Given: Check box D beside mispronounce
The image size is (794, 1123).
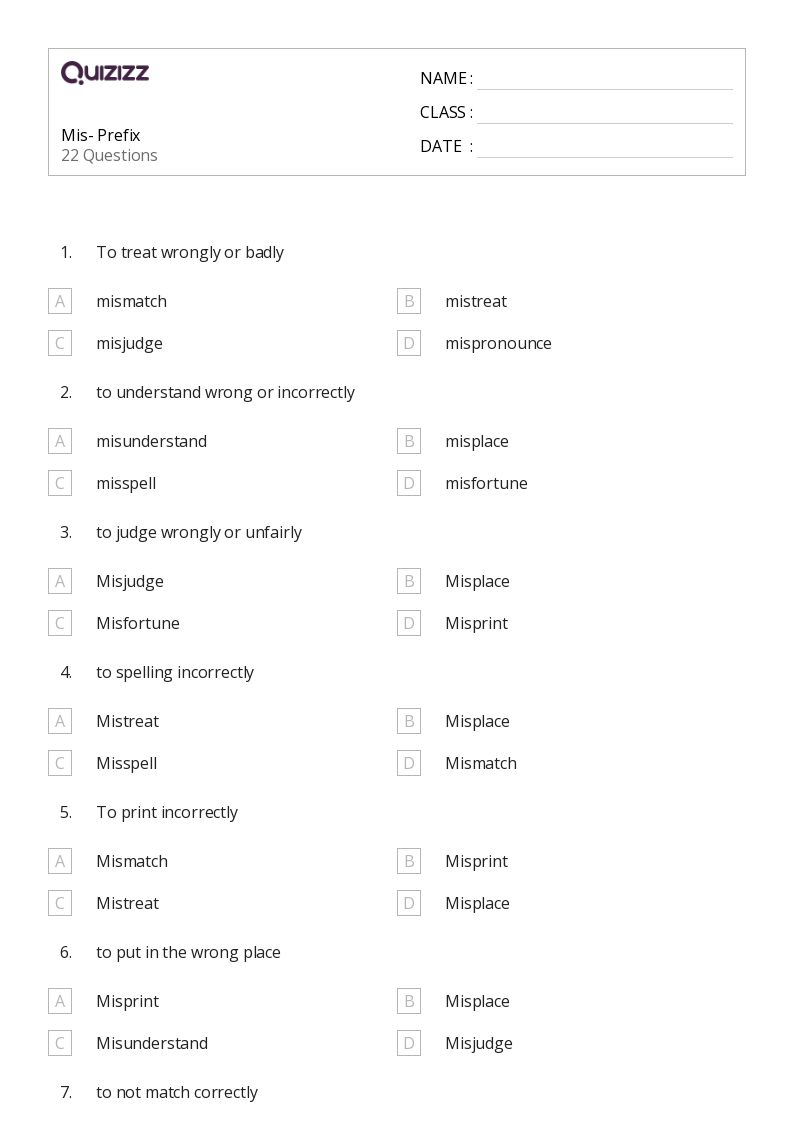Looking at the screenshot, I should (x=409, y=343).
